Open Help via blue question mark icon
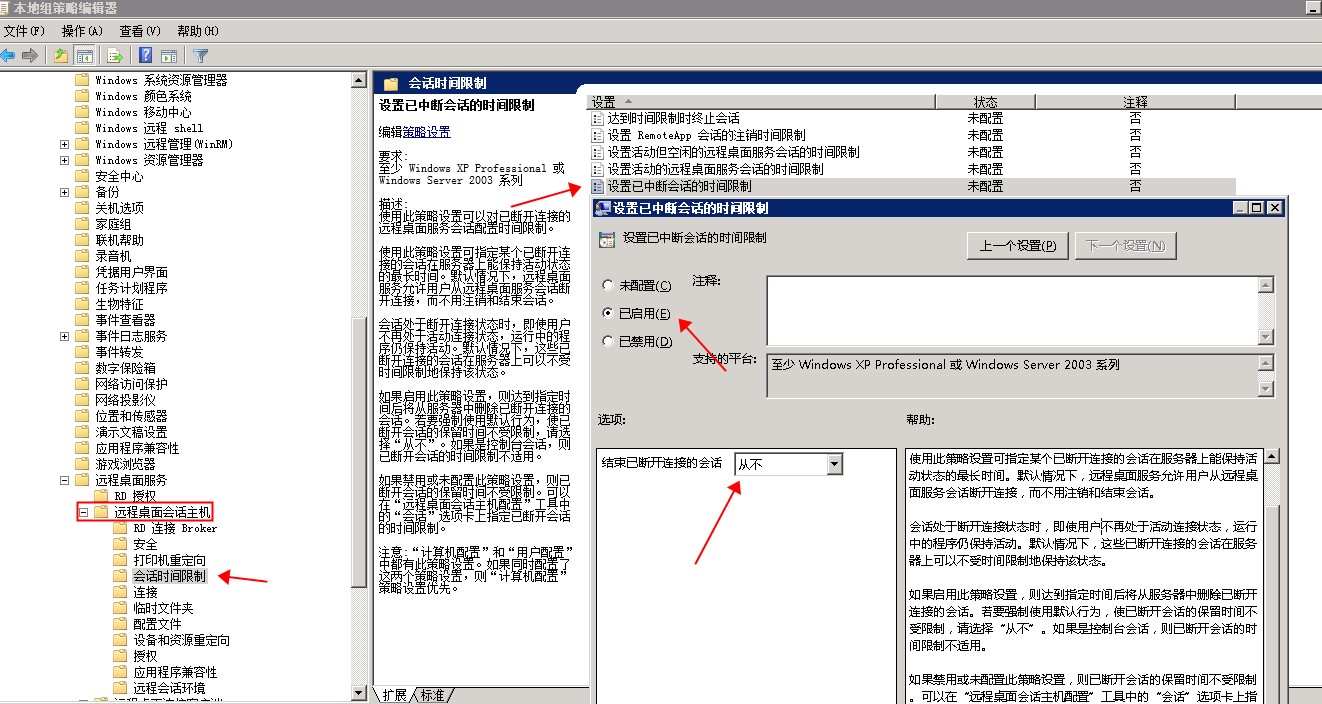The image size is (1322, 704). point(146,56)
